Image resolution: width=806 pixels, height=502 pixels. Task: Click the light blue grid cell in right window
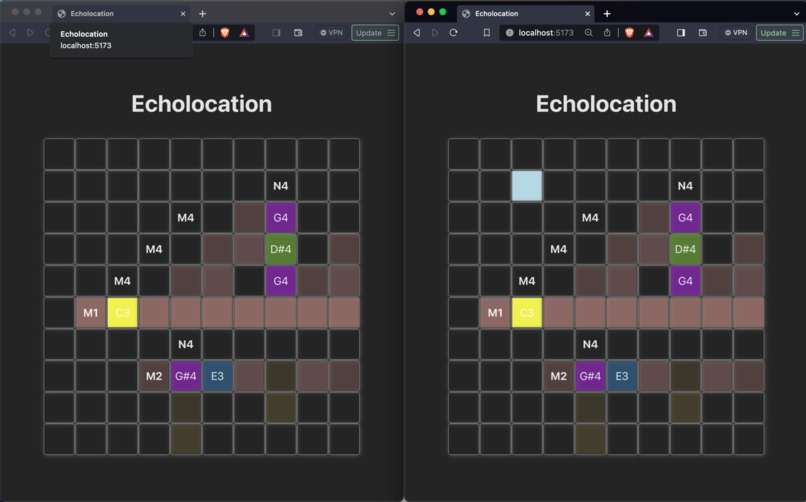[x=526, y=185]
